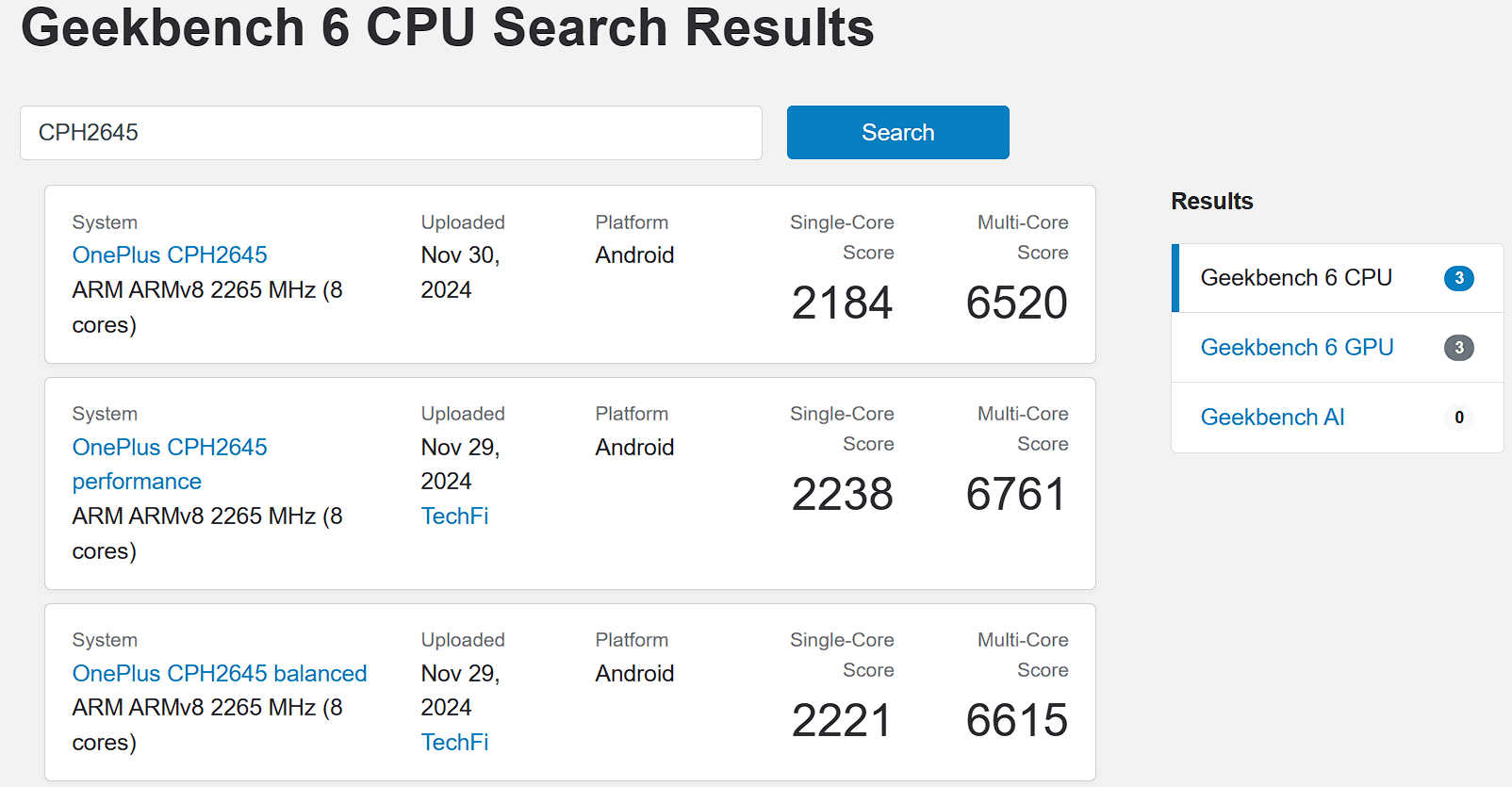The image size is (1512, 787).
Task: Click the Results sidebar heading
Action: [x=1212, y=202]
